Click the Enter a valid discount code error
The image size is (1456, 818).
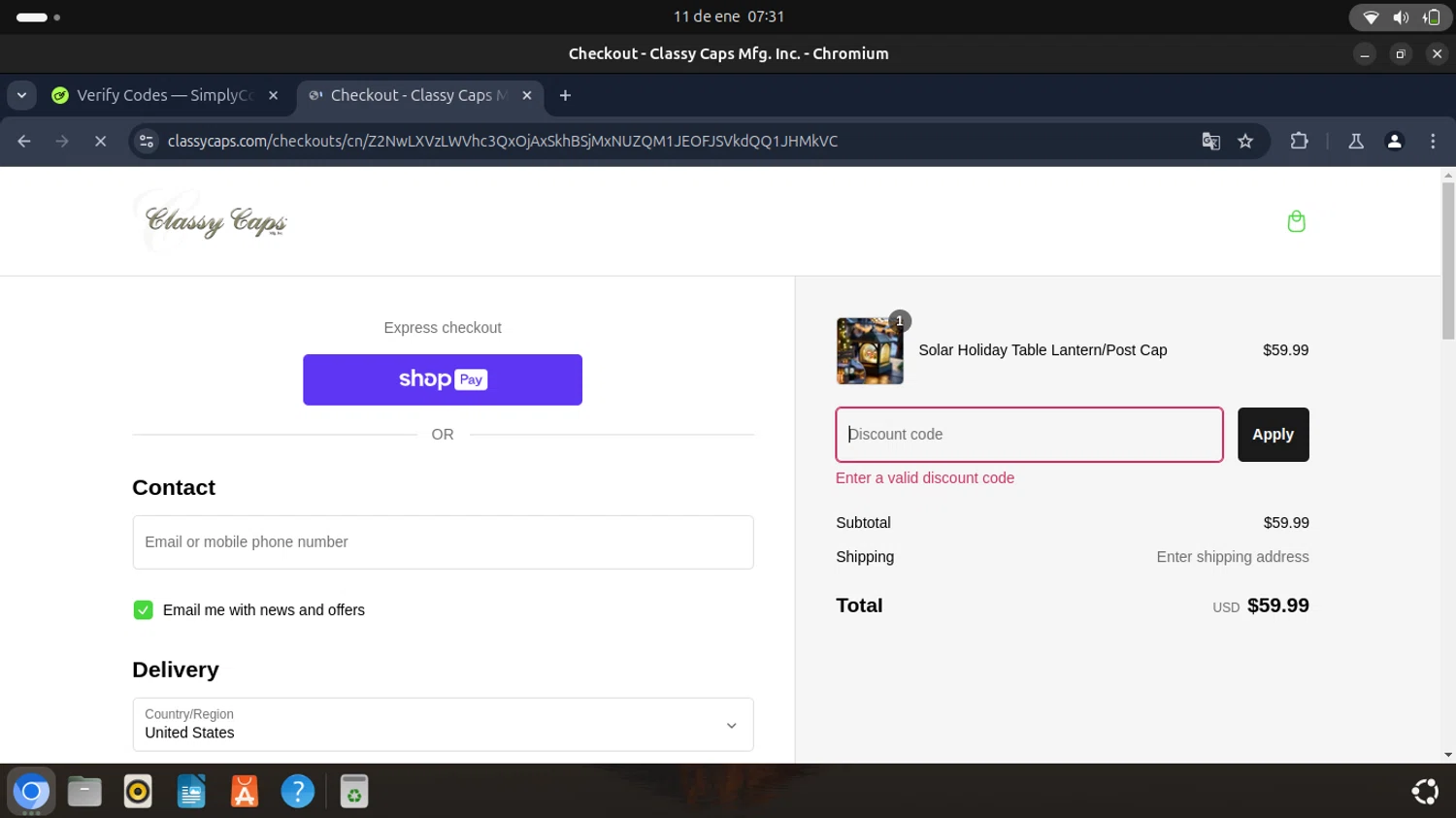point(925,478)
